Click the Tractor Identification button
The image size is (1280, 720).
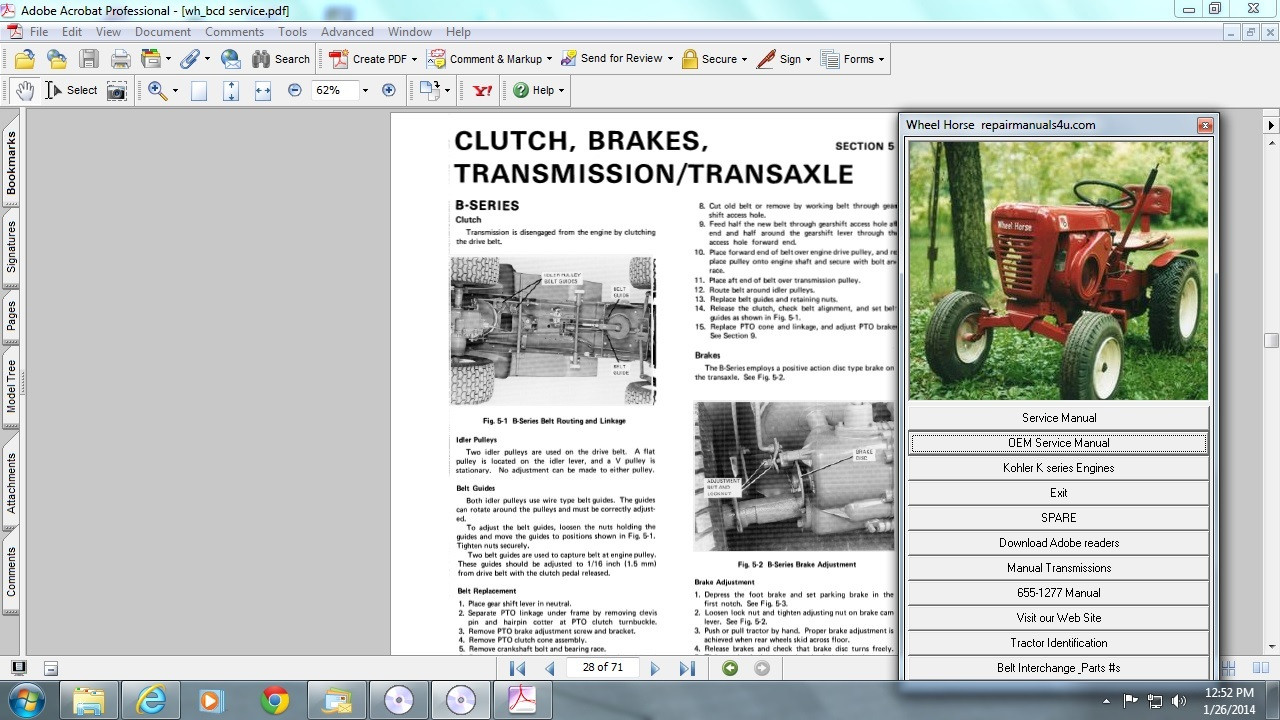pyautogui.click(x=1059, y=643)
